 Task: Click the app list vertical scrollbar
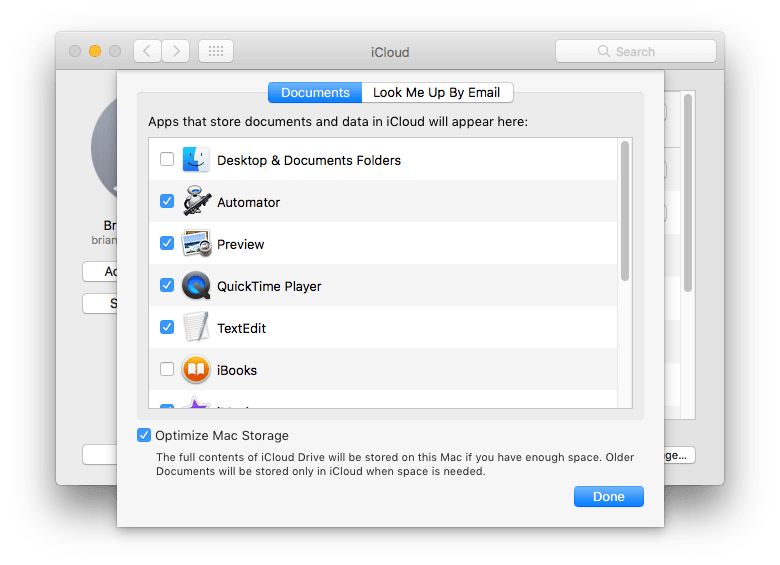[x=625, y=211]
